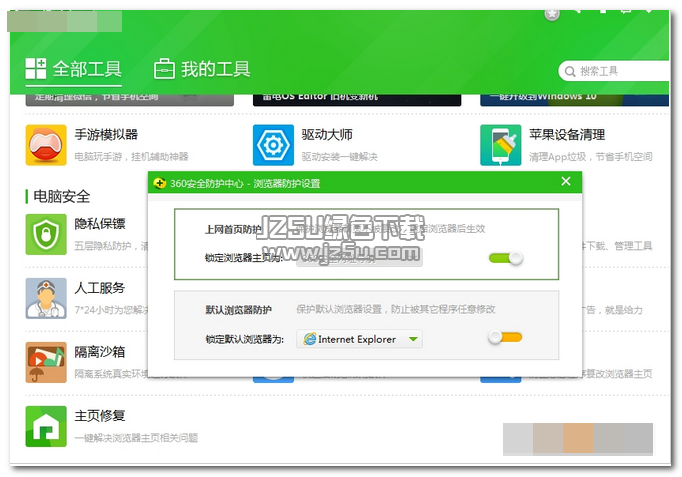Click the 手游模拟器 title text

tap(106, 134)
